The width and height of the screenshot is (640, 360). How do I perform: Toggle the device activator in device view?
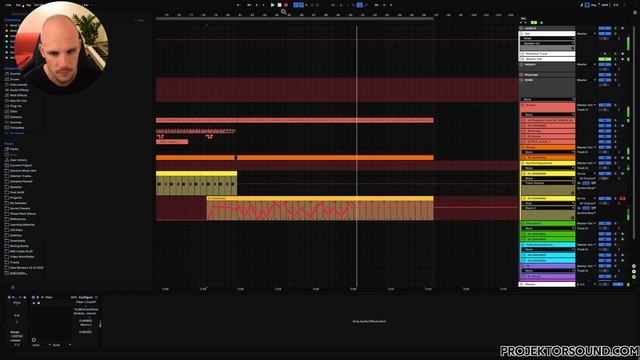(33, 297)
